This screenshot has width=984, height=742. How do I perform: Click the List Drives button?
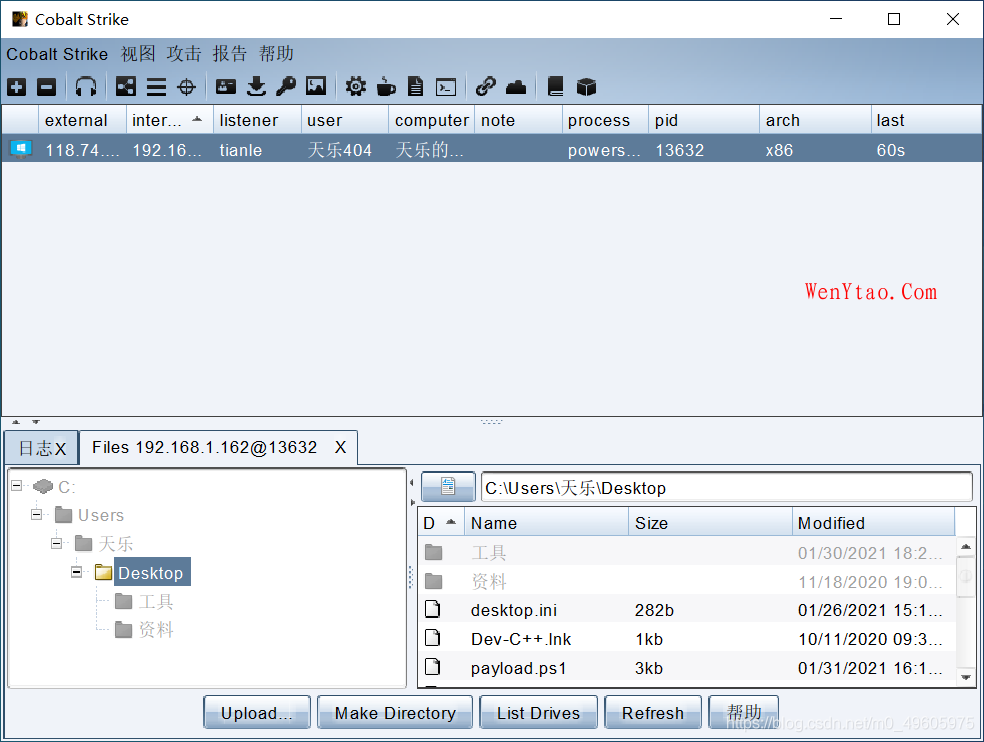(538, 712)
